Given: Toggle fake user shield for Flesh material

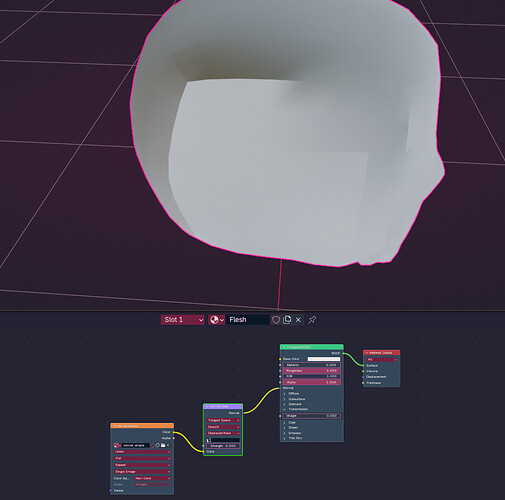Looking at the screenshot, I should 276,320.
